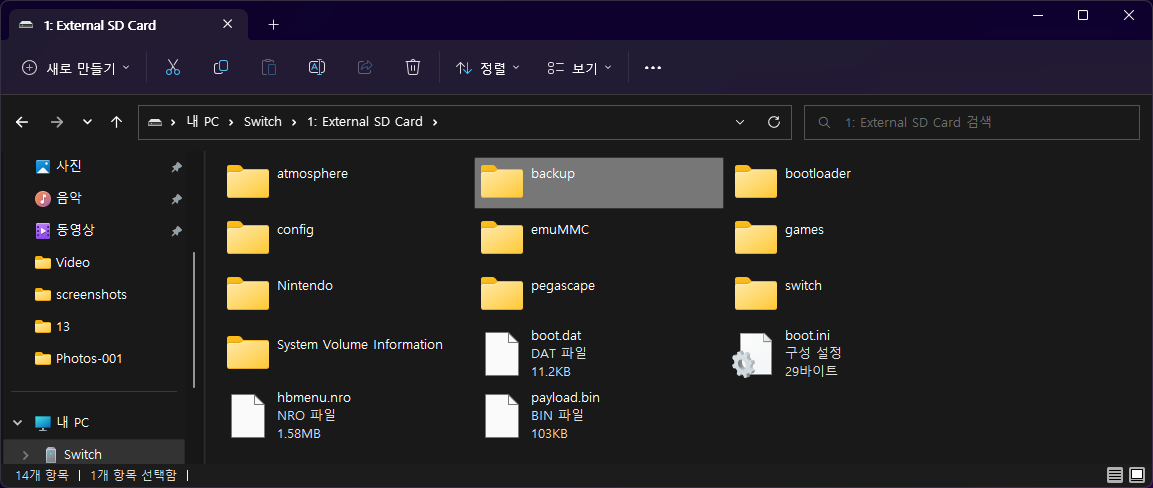Open the three-dot See more menu

pos(653,68)
